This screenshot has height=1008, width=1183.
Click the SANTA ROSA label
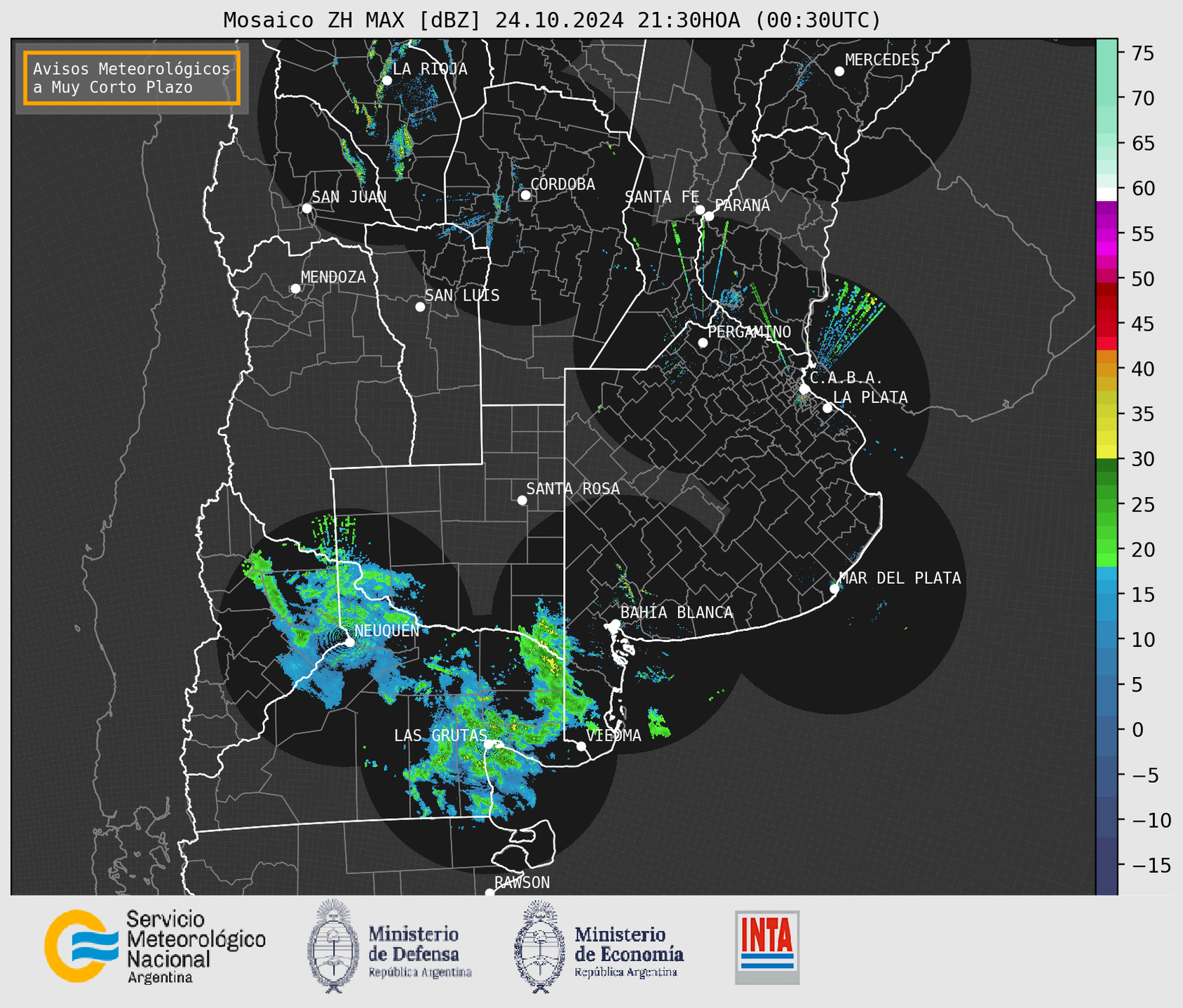573,489
